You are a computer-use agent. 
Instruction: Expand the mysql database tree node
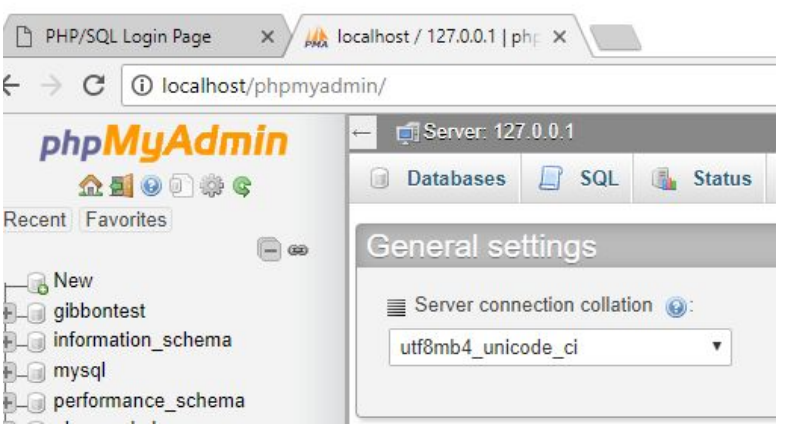point(6,371)
